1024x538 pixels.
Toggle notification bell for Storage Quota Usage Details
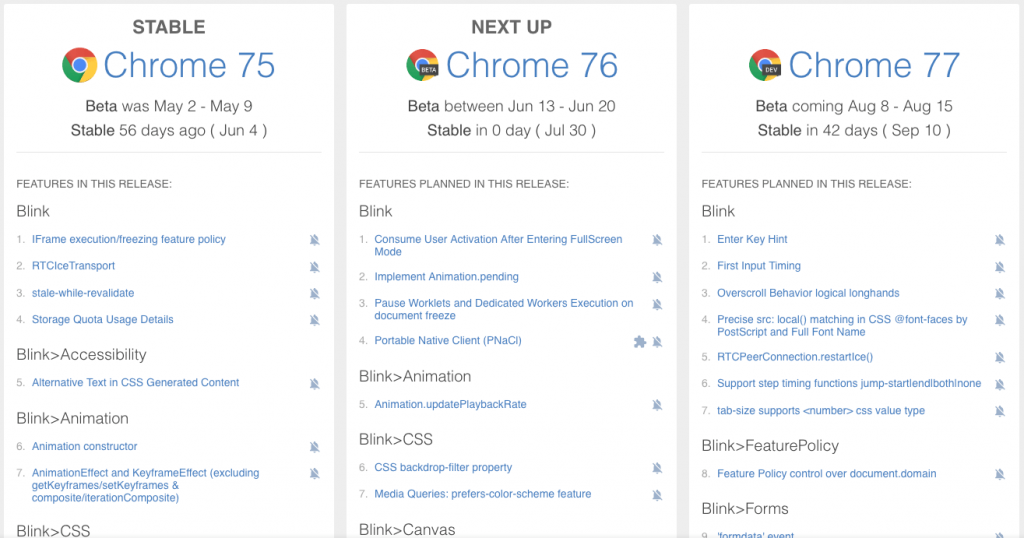[x=314, y=320]
